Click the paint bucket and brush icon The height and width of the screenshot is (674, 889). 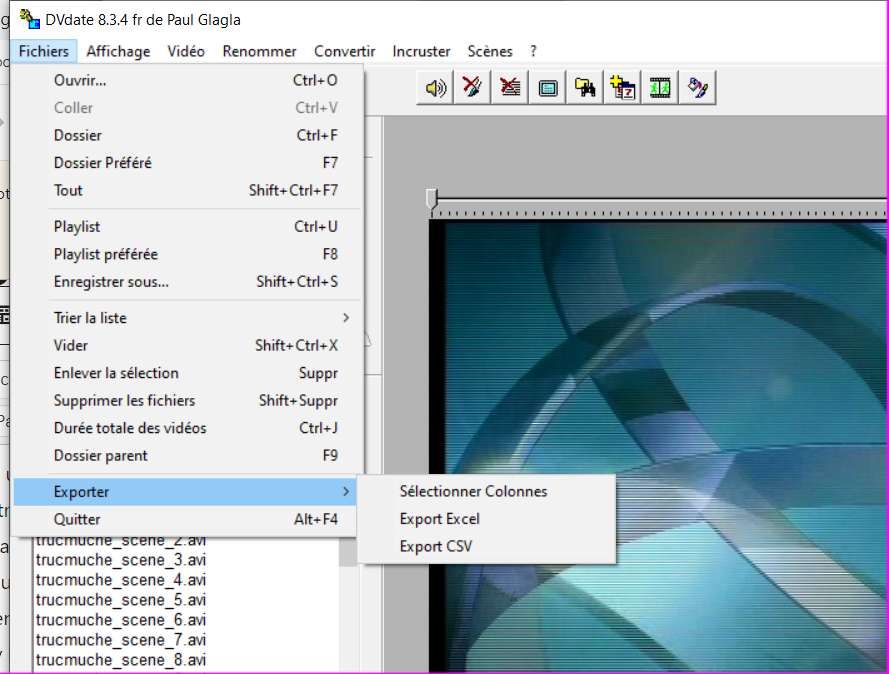[698, 88]
